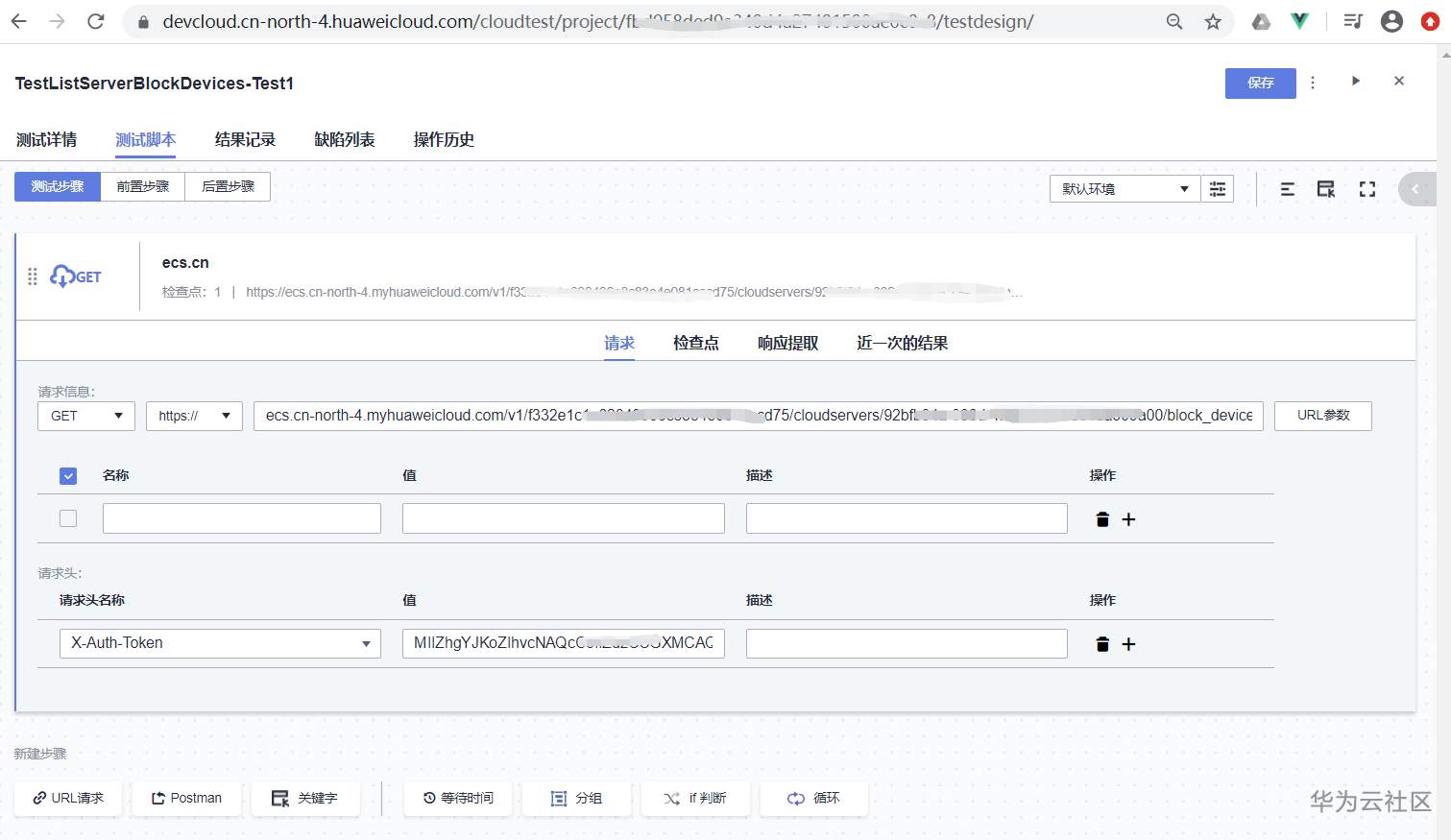Image resolution: width=1451 pixels, height=840 pixels.
Task: Go forward in browser history
Action: pos(58,21)
